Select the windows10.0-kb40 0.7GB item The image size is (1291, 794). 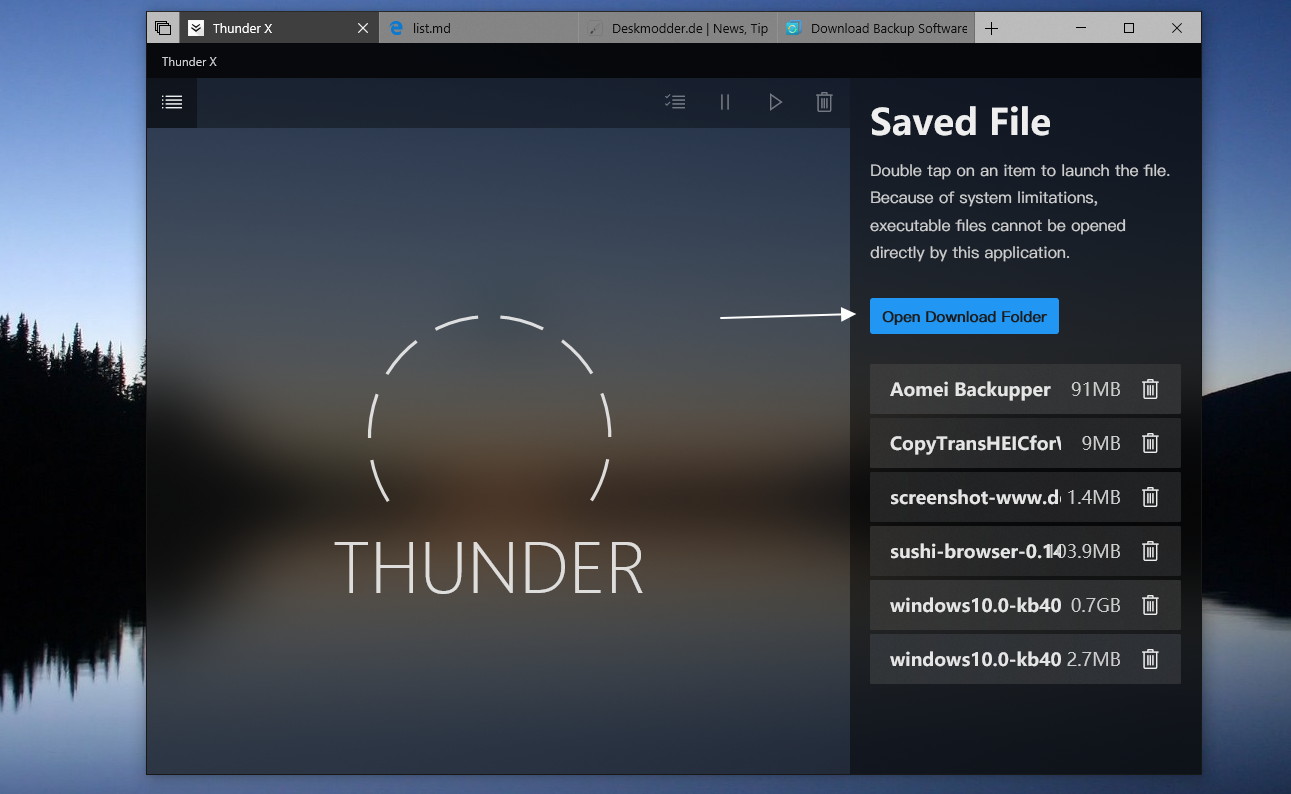coord(1025,605)
